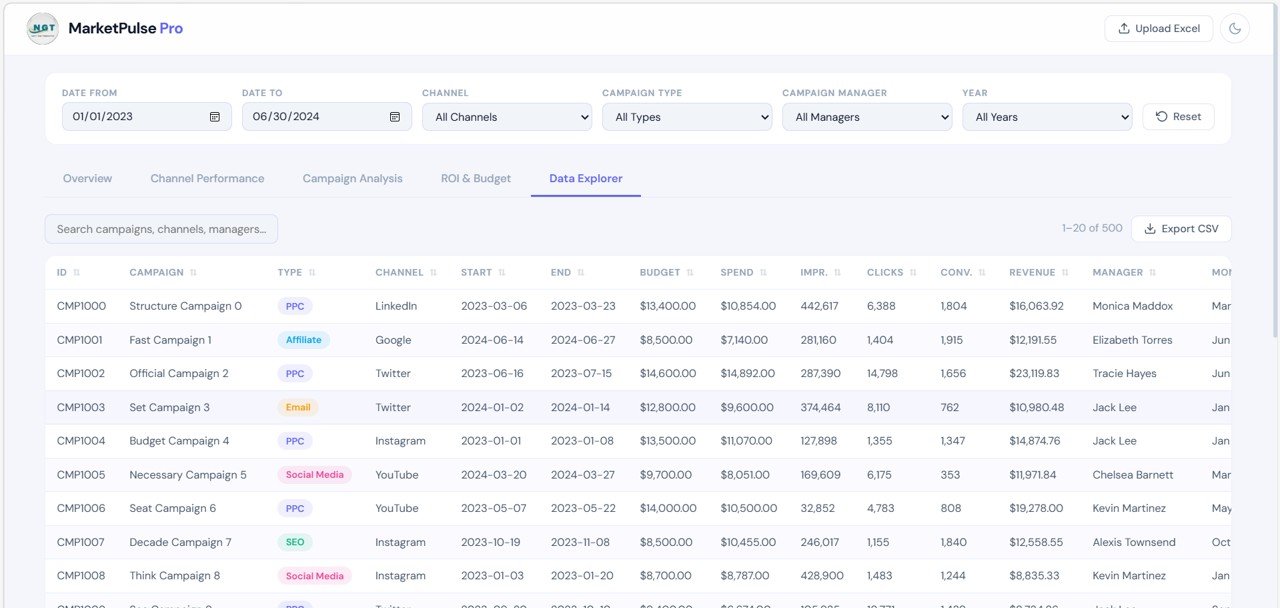The width and height of the screenshot is (1280, 608).
Task: Open the All Channels dropdown
Action: click(x=506, y=116)
